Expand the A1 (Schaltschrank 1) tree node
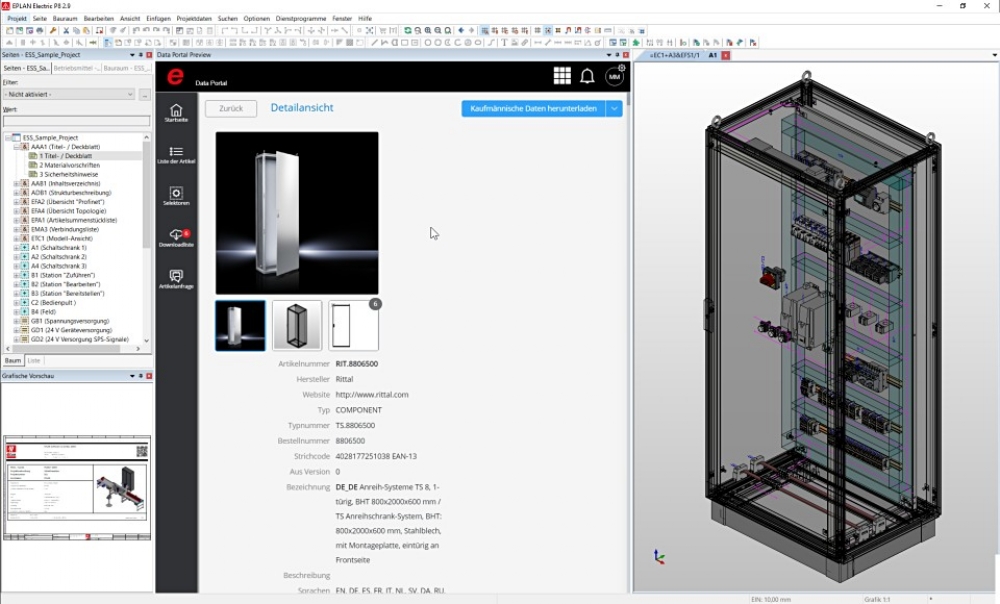Screen dimensions: 1000x604 15,247
